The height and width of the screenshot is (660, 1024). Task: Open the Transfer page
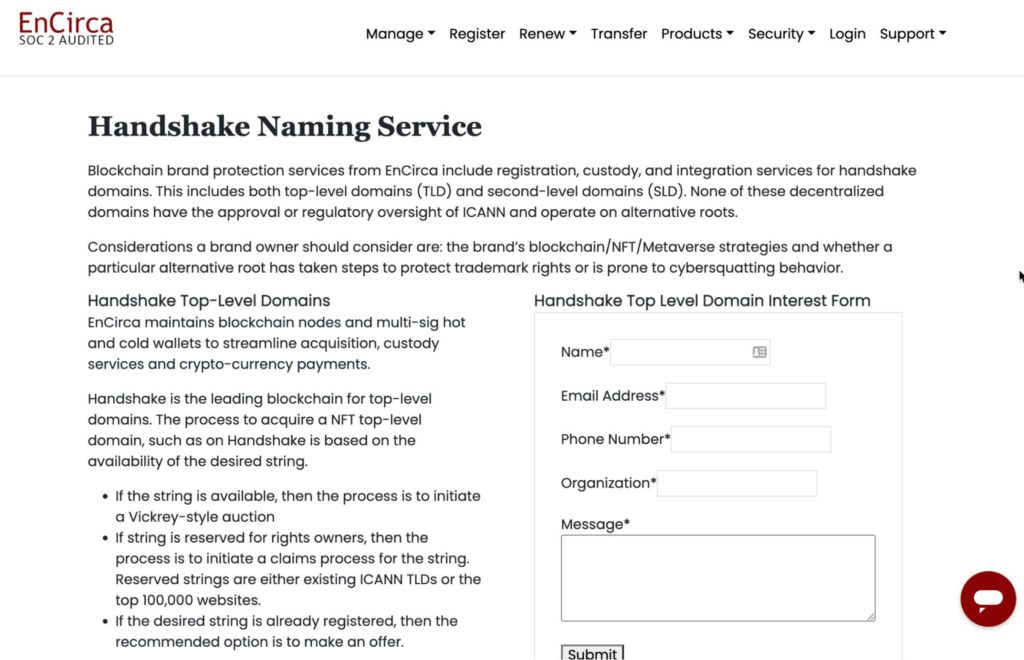pos(618,34)
